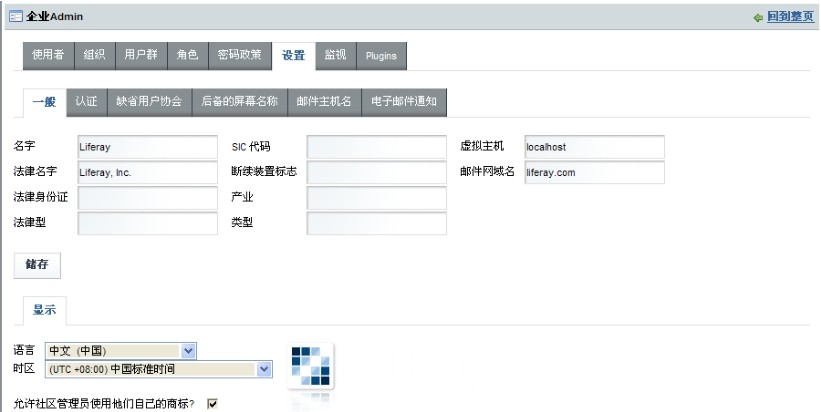The image size is (821, 412).
Task: Click the 名字 field containing Liferay
Action: (148, 147)
